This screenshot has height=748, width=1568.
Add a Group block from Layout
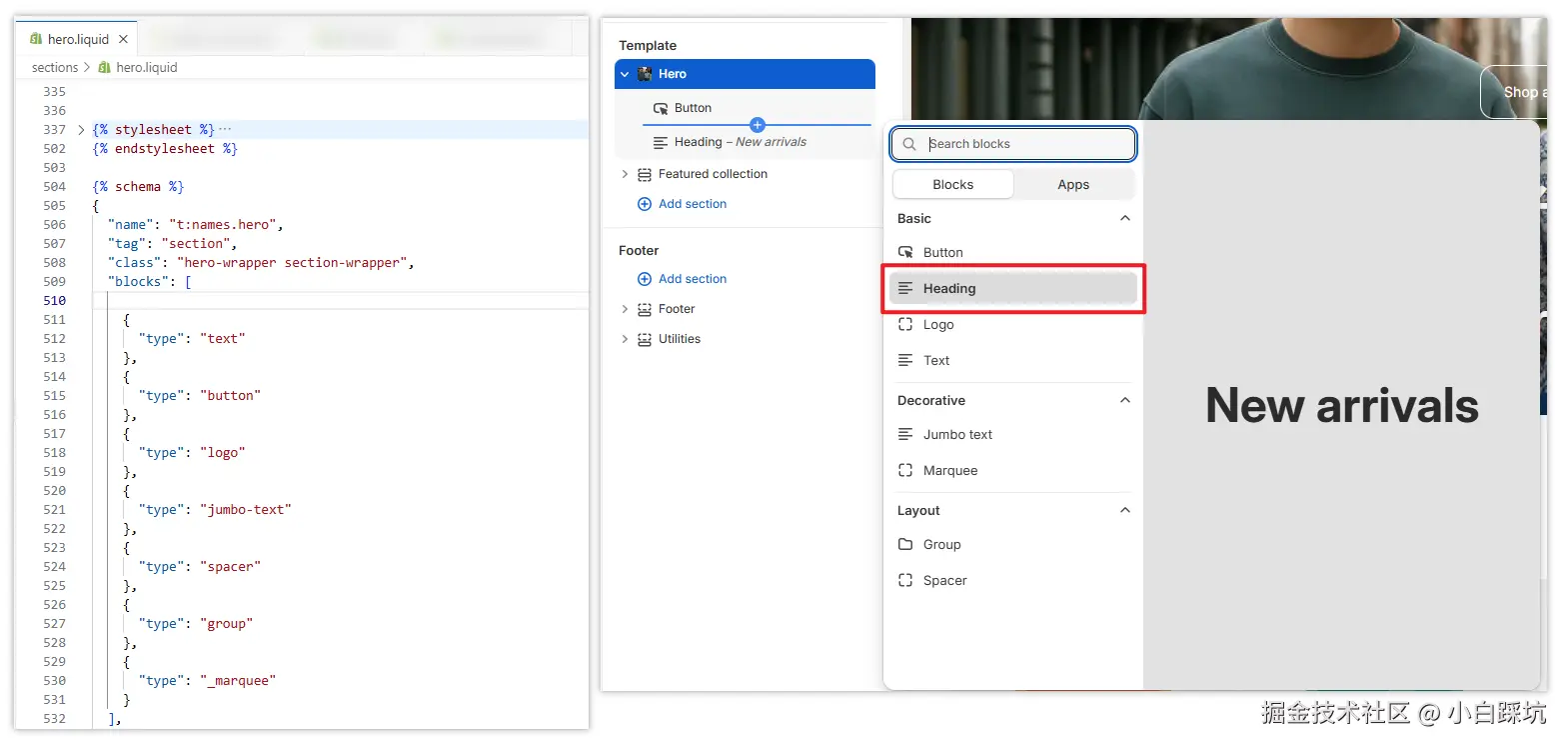pos(1013,544)
